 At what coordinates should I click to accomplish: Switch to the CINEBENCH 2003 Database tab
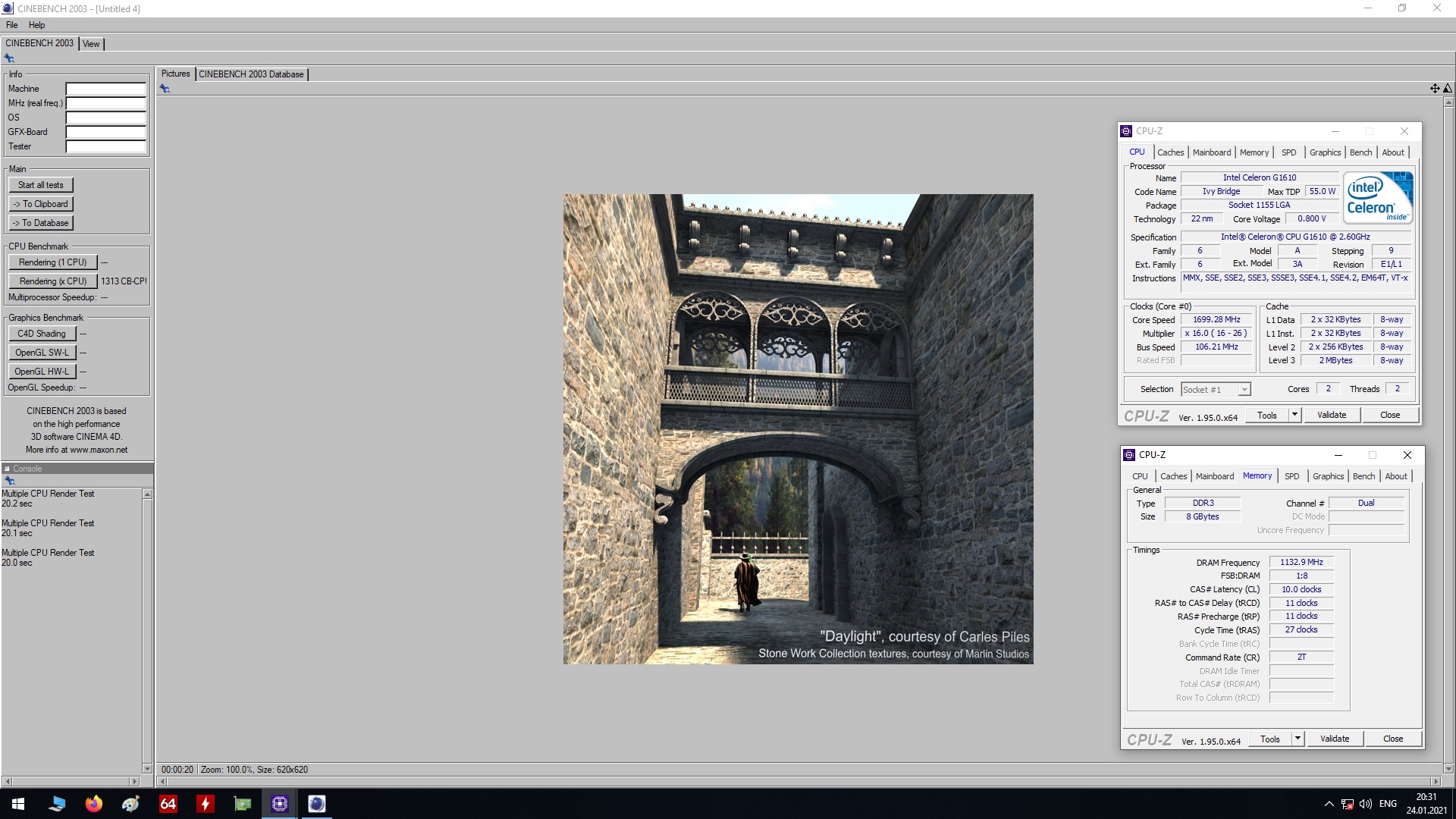pos(251,74)
